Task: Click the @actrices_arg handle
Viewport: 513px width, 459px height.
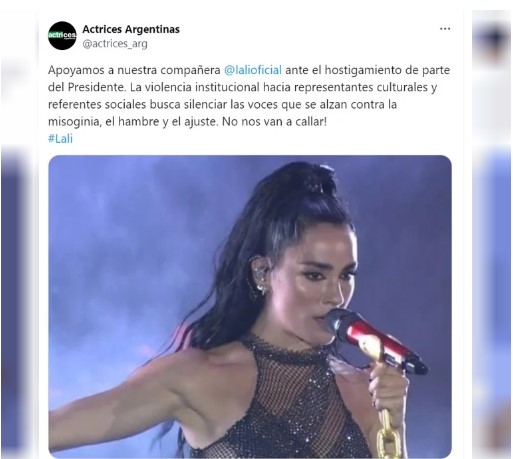Action: click(115, 44)
